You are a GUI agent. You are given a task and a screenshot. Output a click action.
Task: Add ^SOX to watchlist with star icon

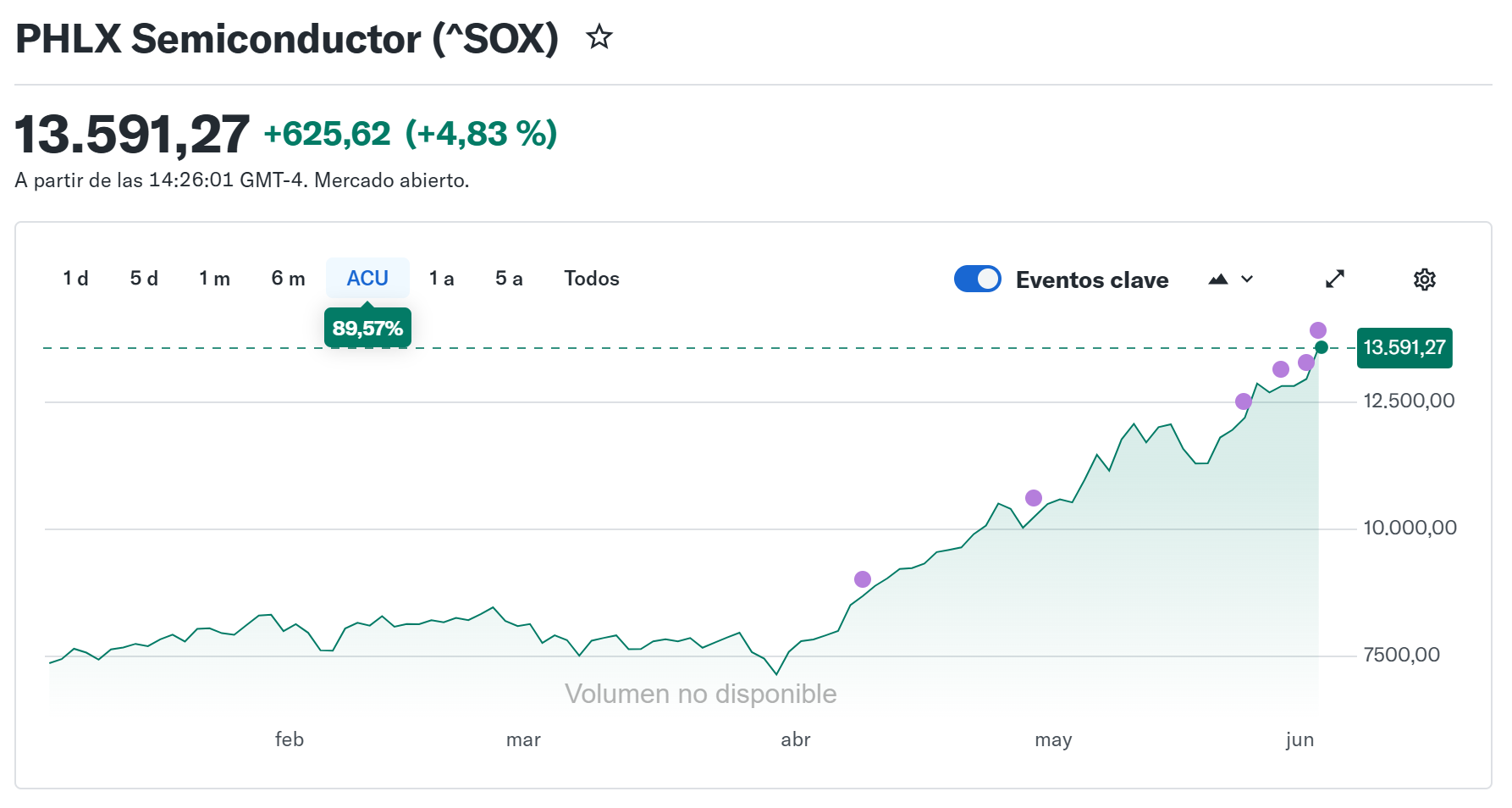pos(599,37)
